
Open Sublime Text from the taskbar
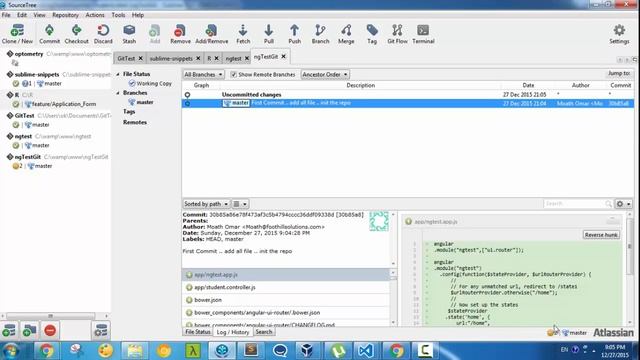[251, 350]
